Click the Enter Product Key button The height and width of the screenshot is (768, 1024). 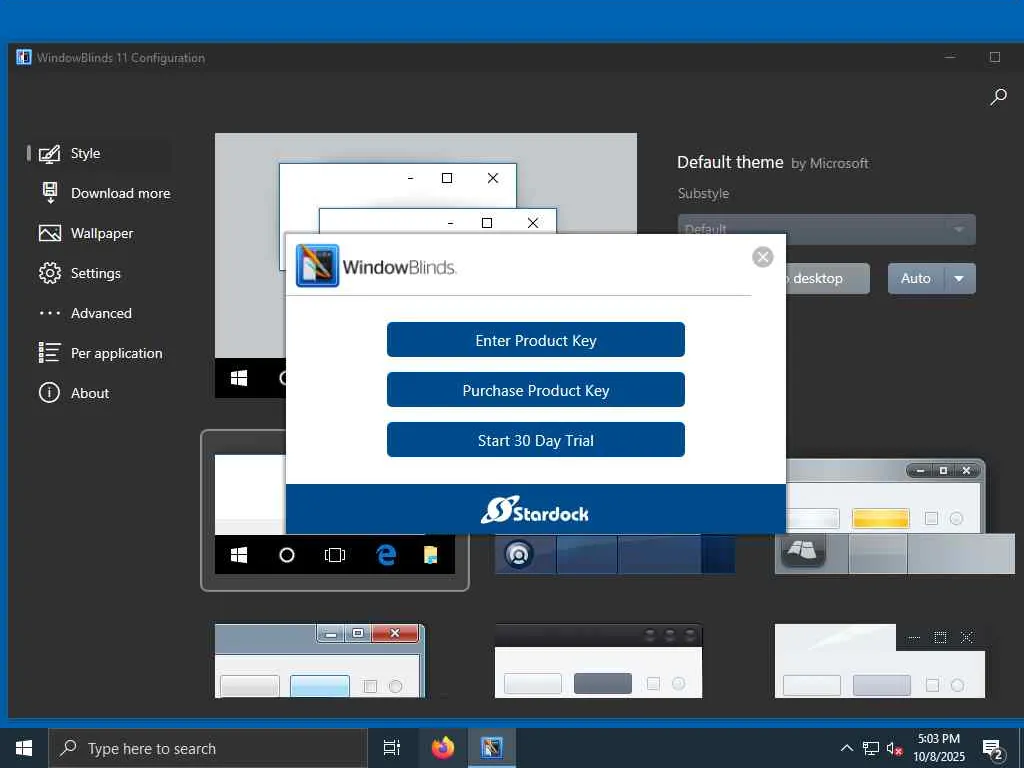[536, 340]
